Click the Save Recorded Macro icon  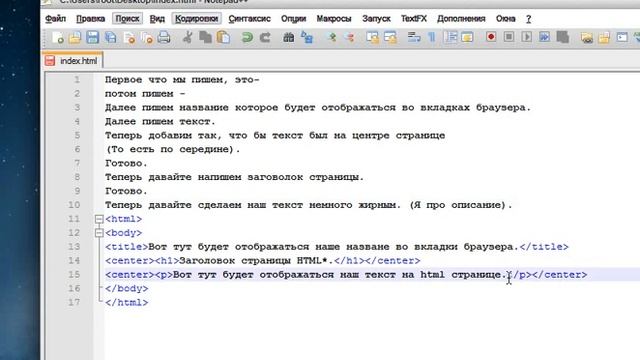562,37
